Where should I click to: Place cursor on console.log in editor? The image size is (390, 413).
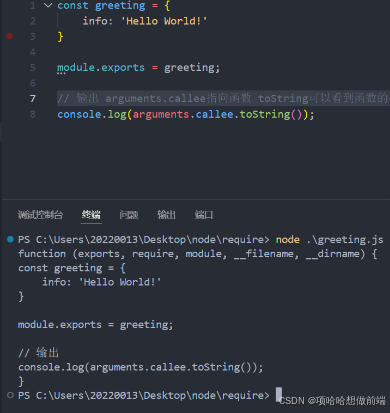(92, 114)
